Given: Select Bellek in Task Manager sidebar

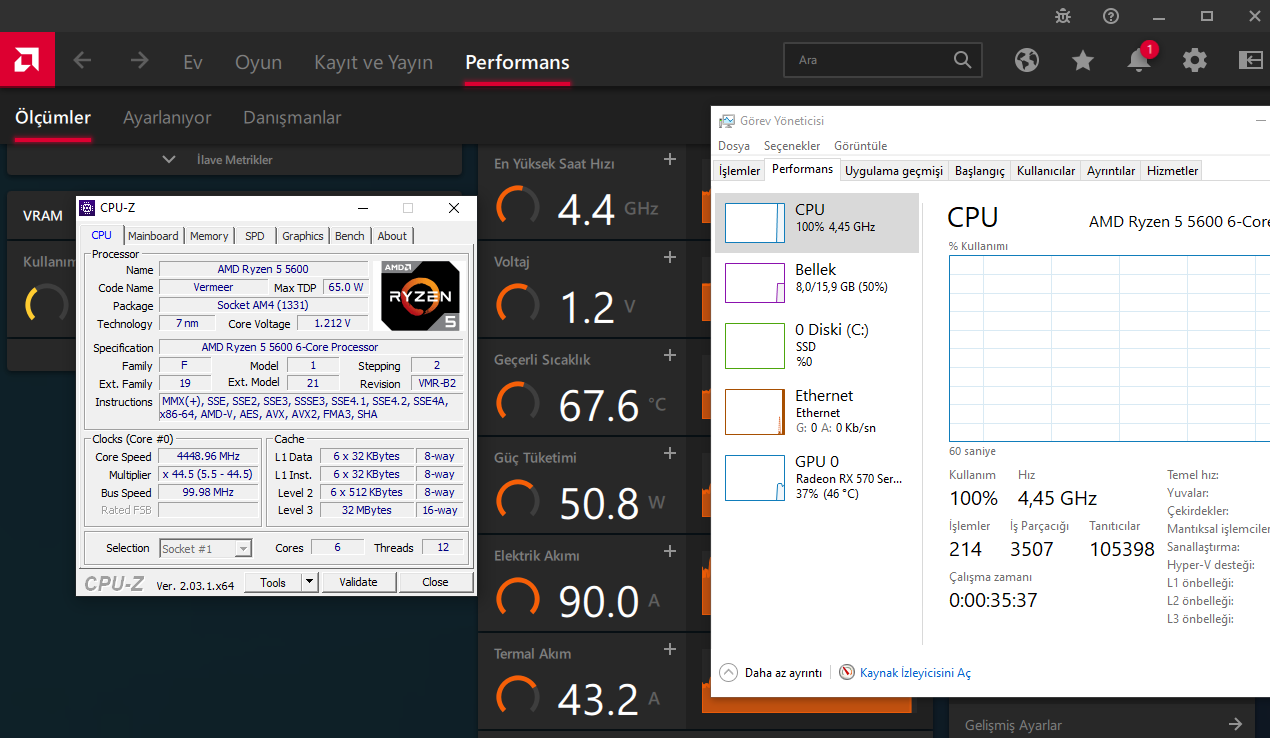Looking at the screenshot, I should [817, 283].
